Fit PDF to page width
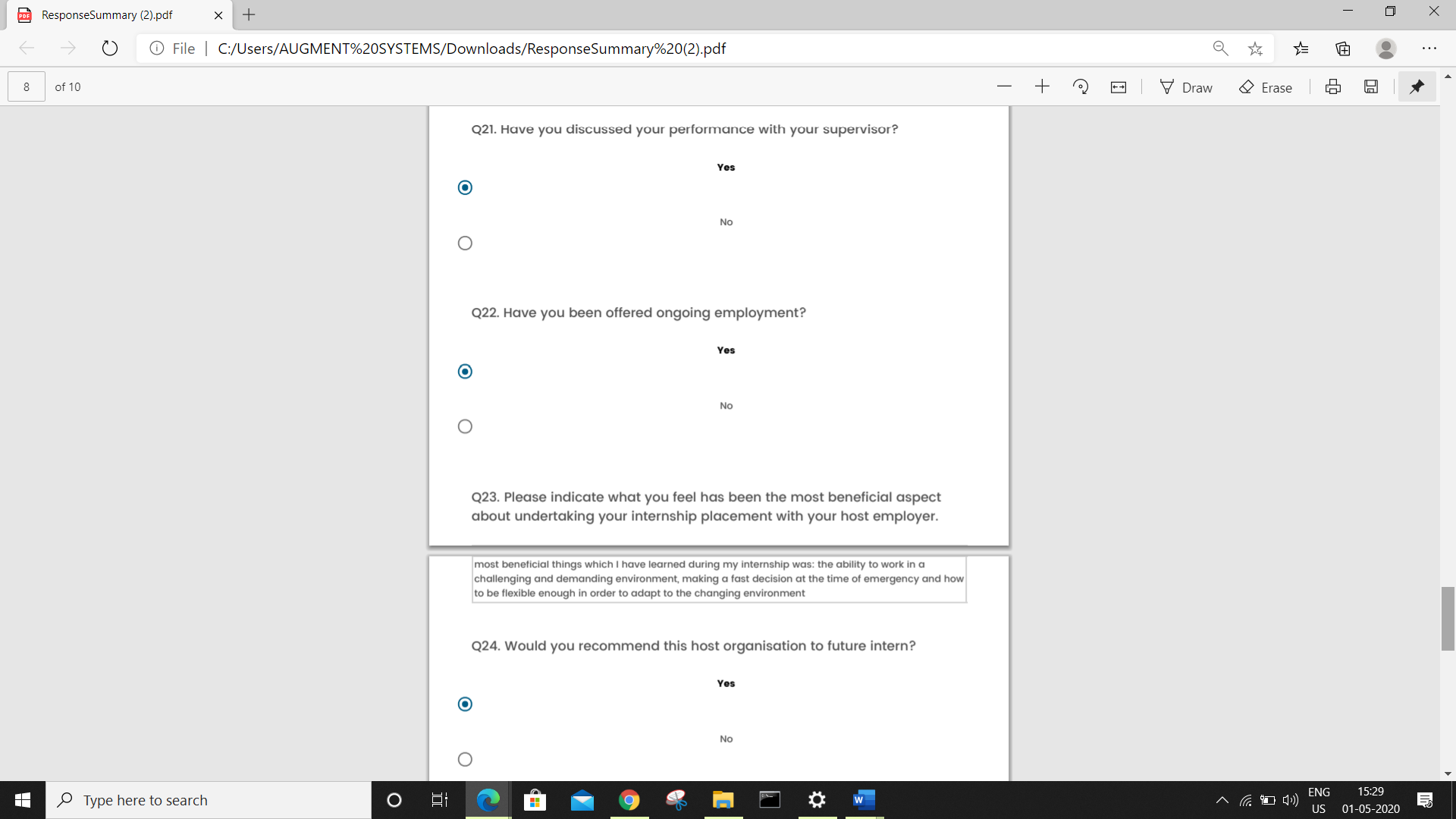This screenshot has width=1456, height=819. coord(1119,86)
